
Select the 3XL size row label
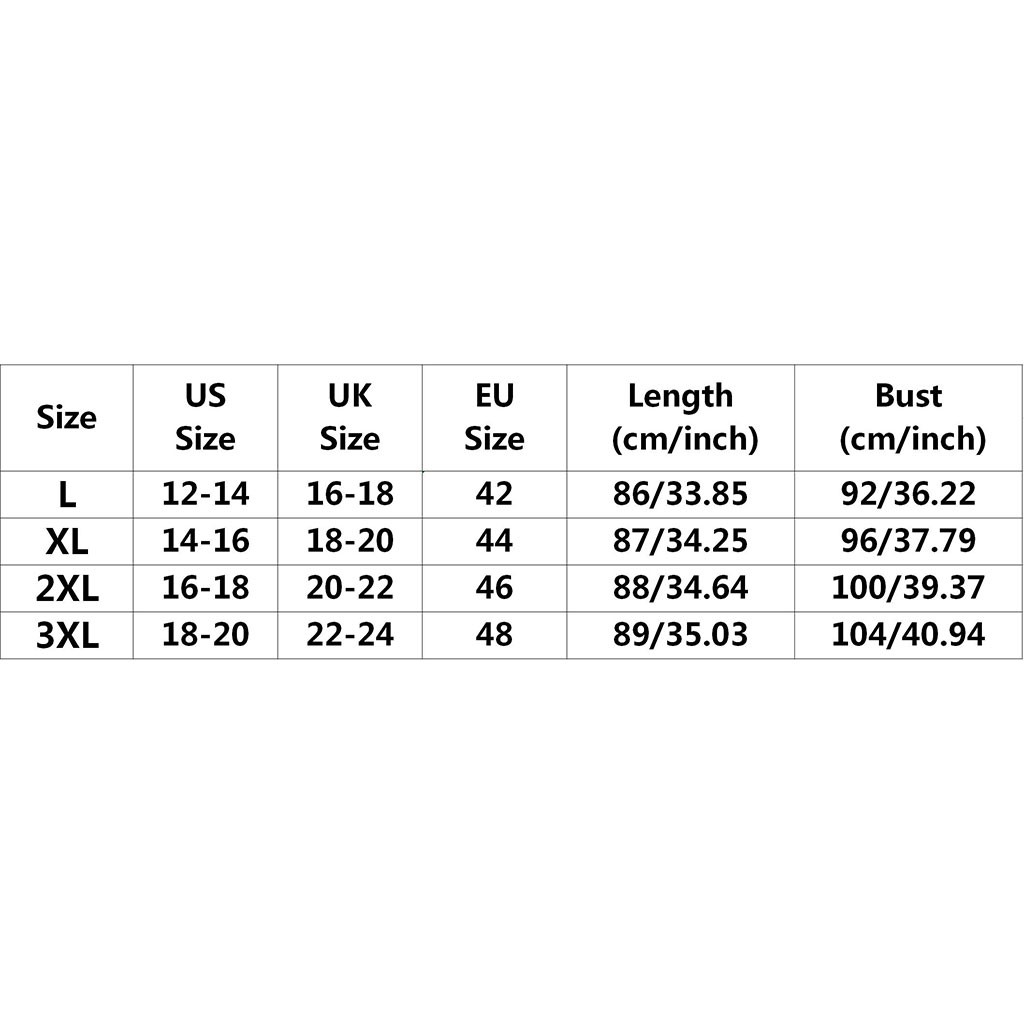click(66, 635)
